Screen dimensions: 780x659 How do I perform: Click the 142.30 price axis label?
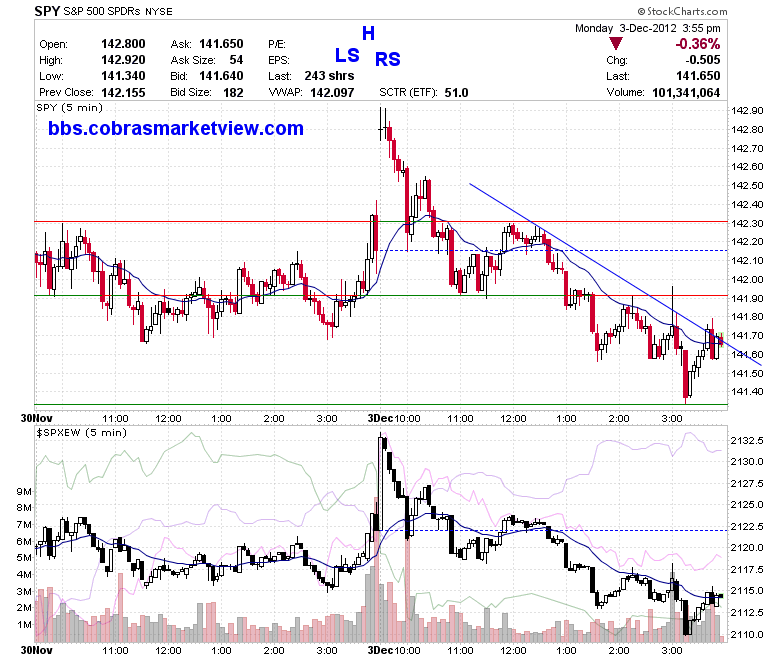(x=747, y=223)
